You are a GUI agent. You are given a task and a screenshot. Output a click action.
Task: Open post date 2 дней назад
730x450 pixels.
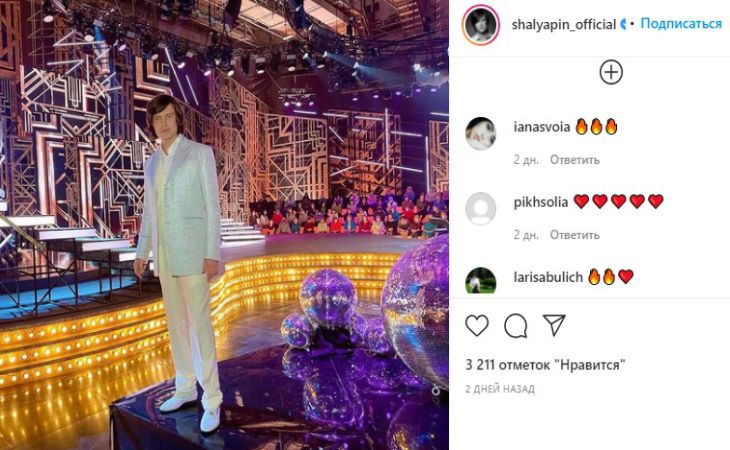[500, 389]
